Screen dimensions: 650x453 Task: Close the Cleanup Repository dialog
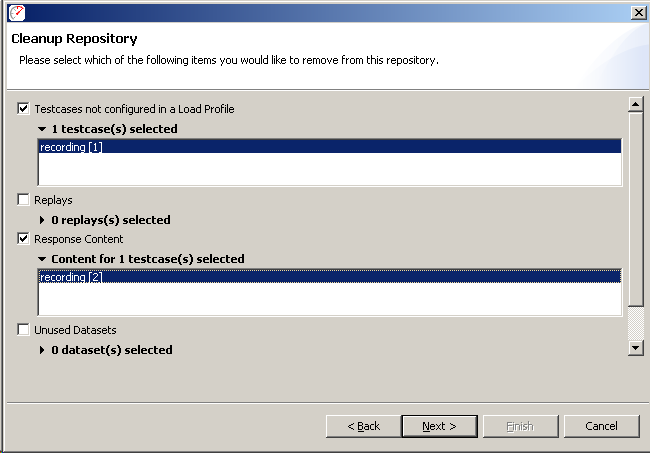[x=638, y=13]
